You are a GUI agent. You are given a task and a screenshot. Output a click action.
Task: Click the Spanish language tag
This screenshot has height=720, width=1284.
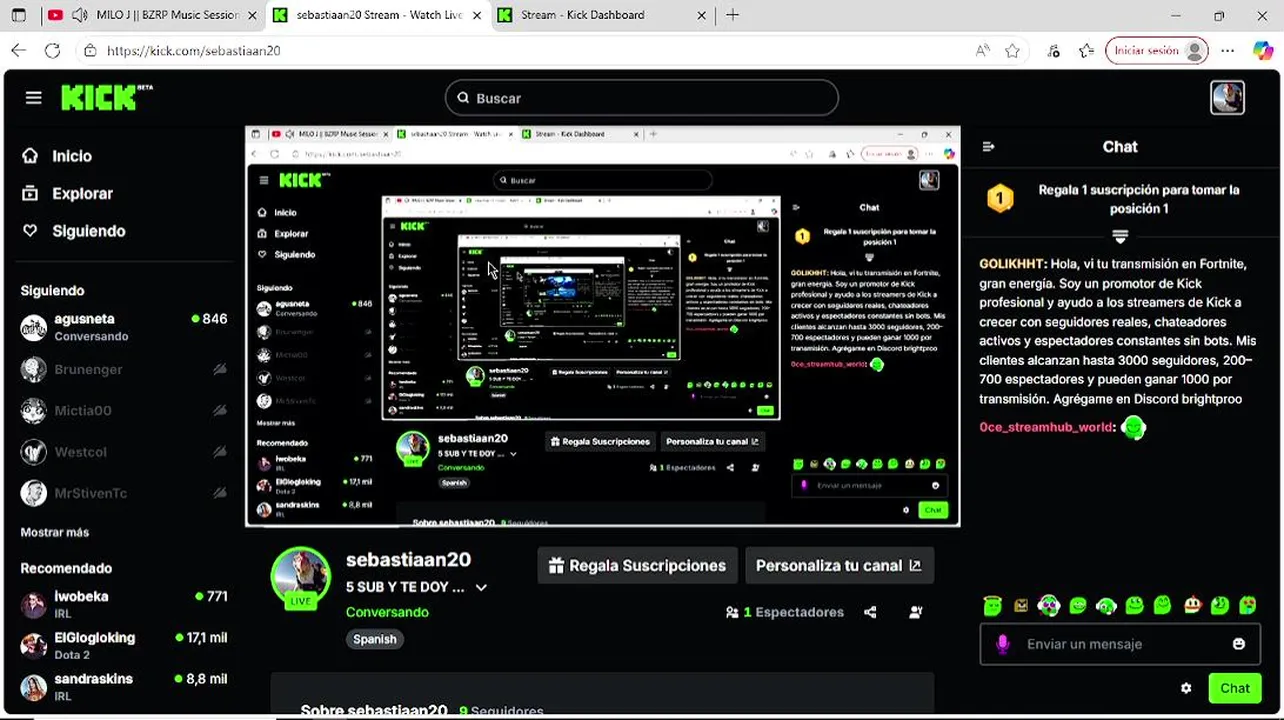click(x=375, y=639)
